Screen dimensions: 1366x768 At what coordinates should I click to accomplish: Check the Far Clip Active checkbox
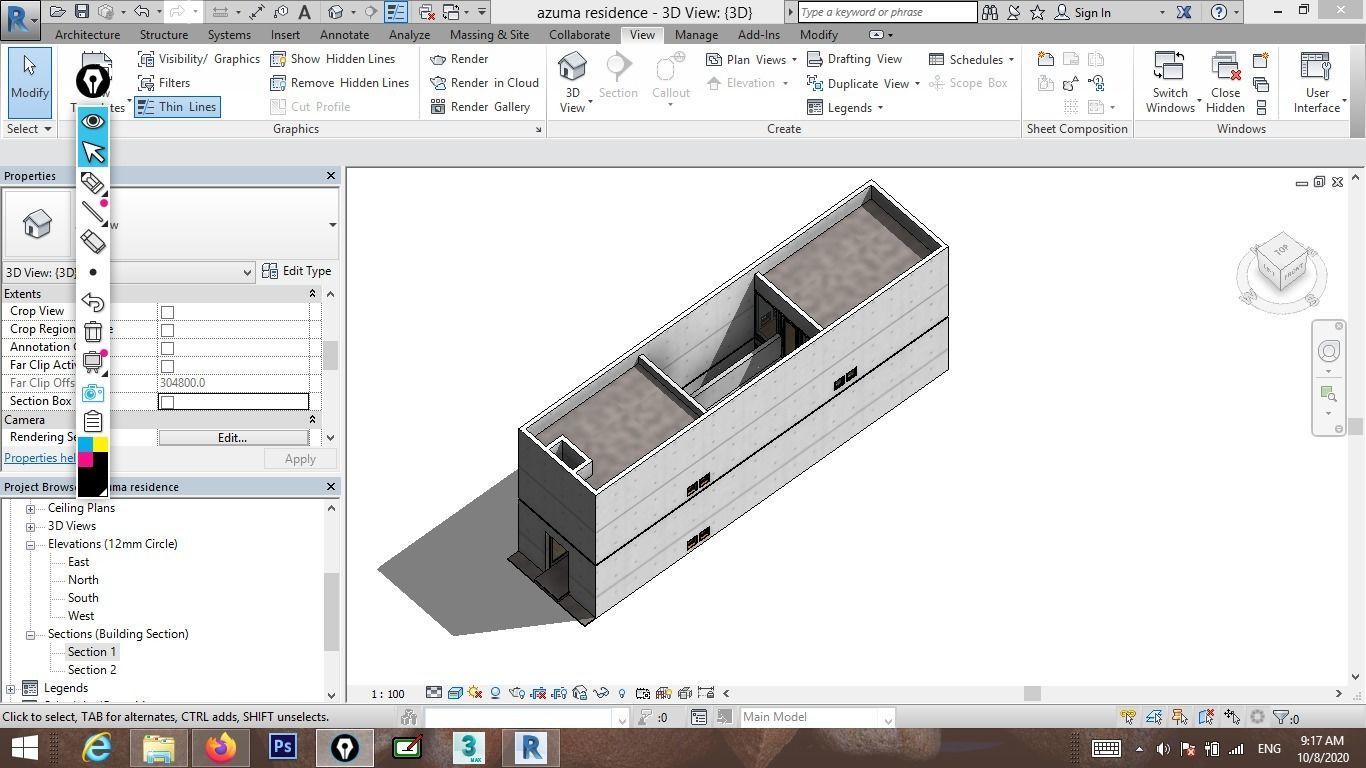point(167,366)
